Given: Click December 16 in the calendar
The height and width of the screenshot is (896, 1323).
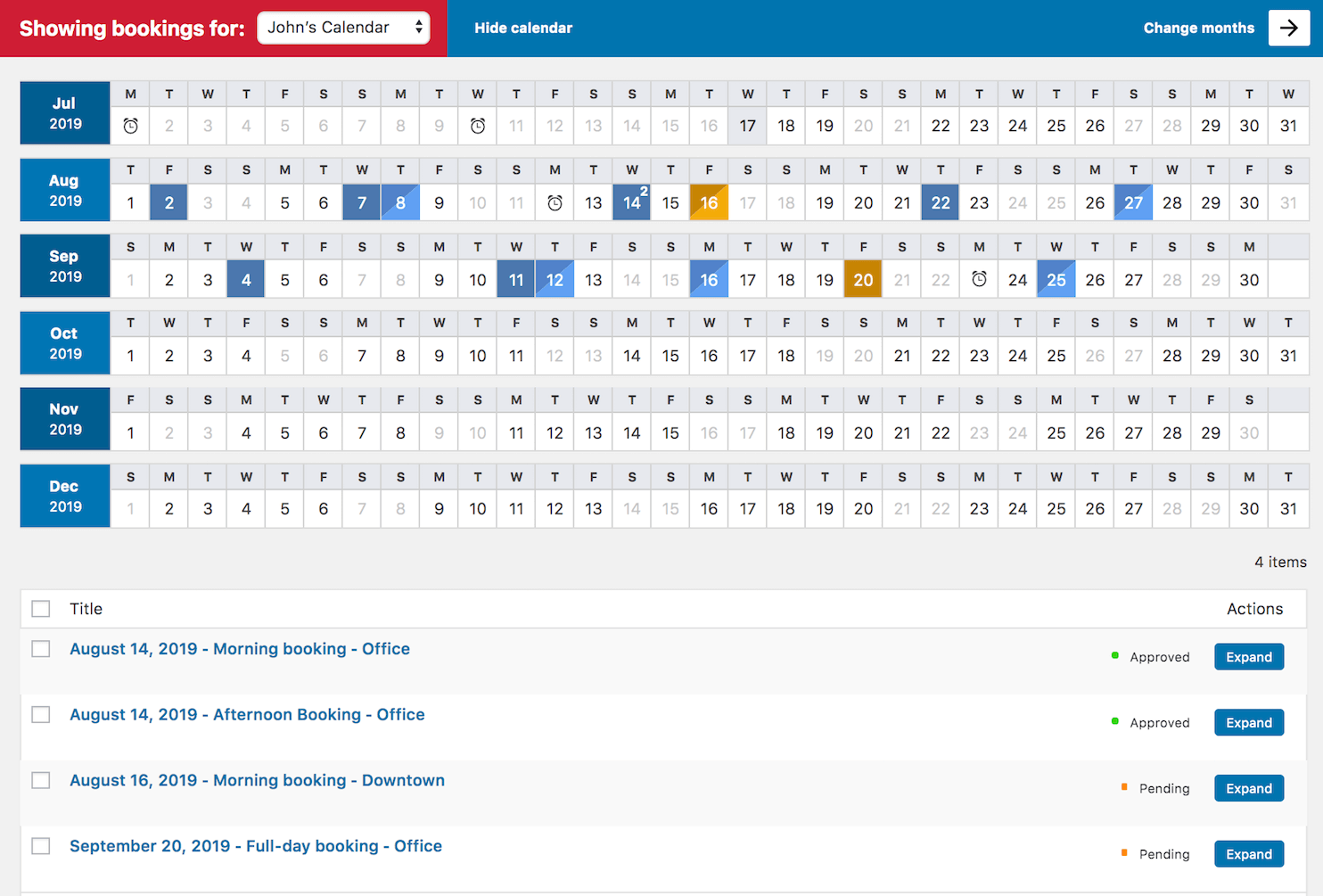Looking at the screenshot, I should pyautogui.click(x=709, y=509).
